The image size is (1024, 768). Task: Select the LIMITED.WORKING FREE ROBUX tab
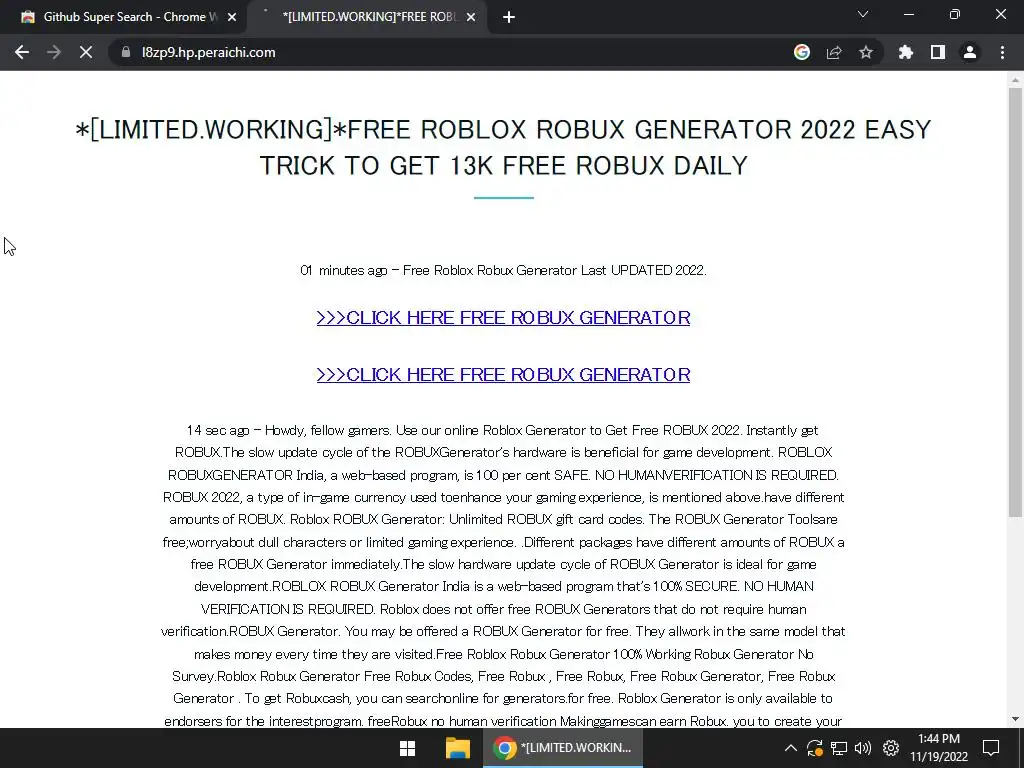366,17
